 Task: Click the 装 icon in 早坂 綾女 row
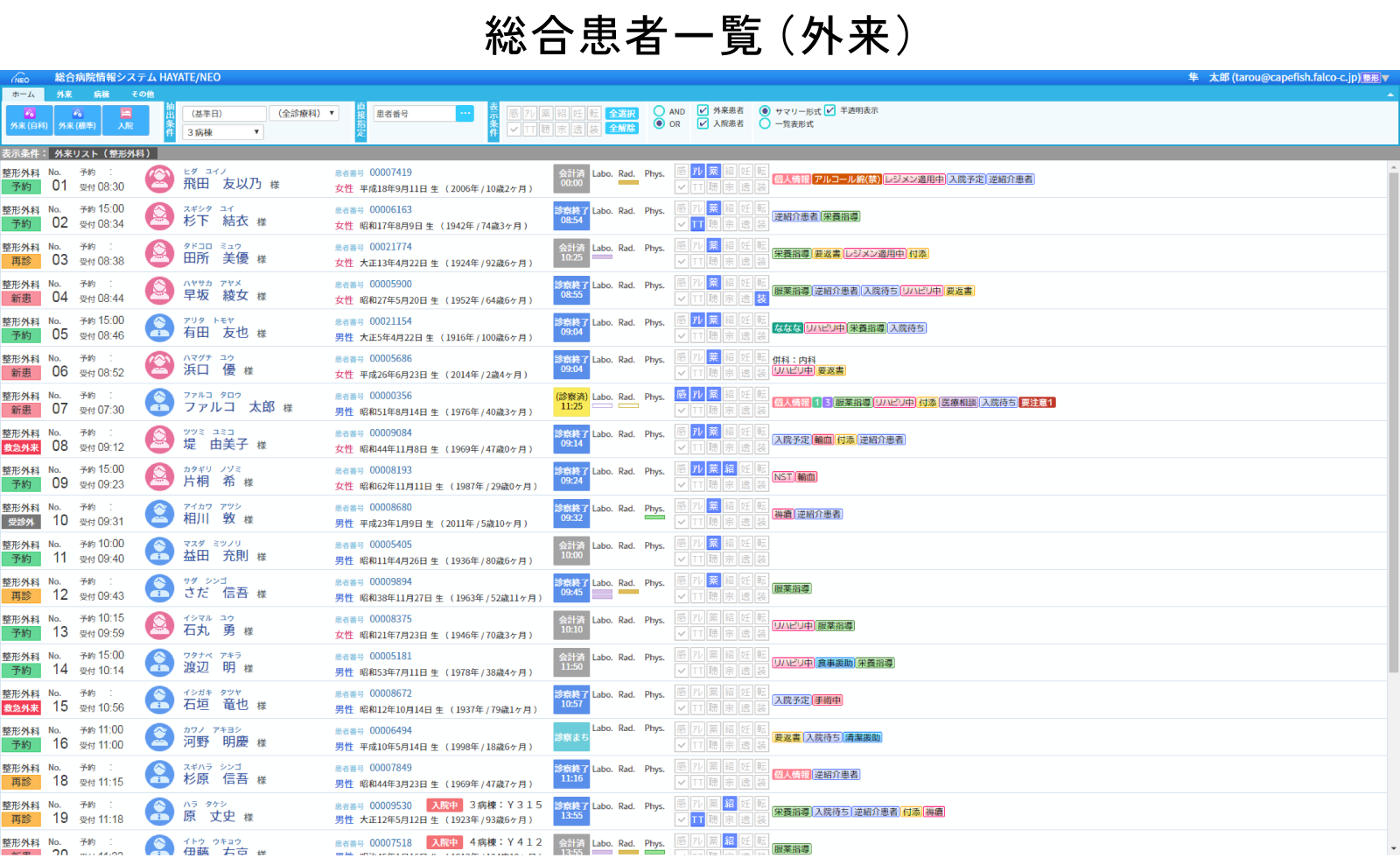click(x=761, y=299)
